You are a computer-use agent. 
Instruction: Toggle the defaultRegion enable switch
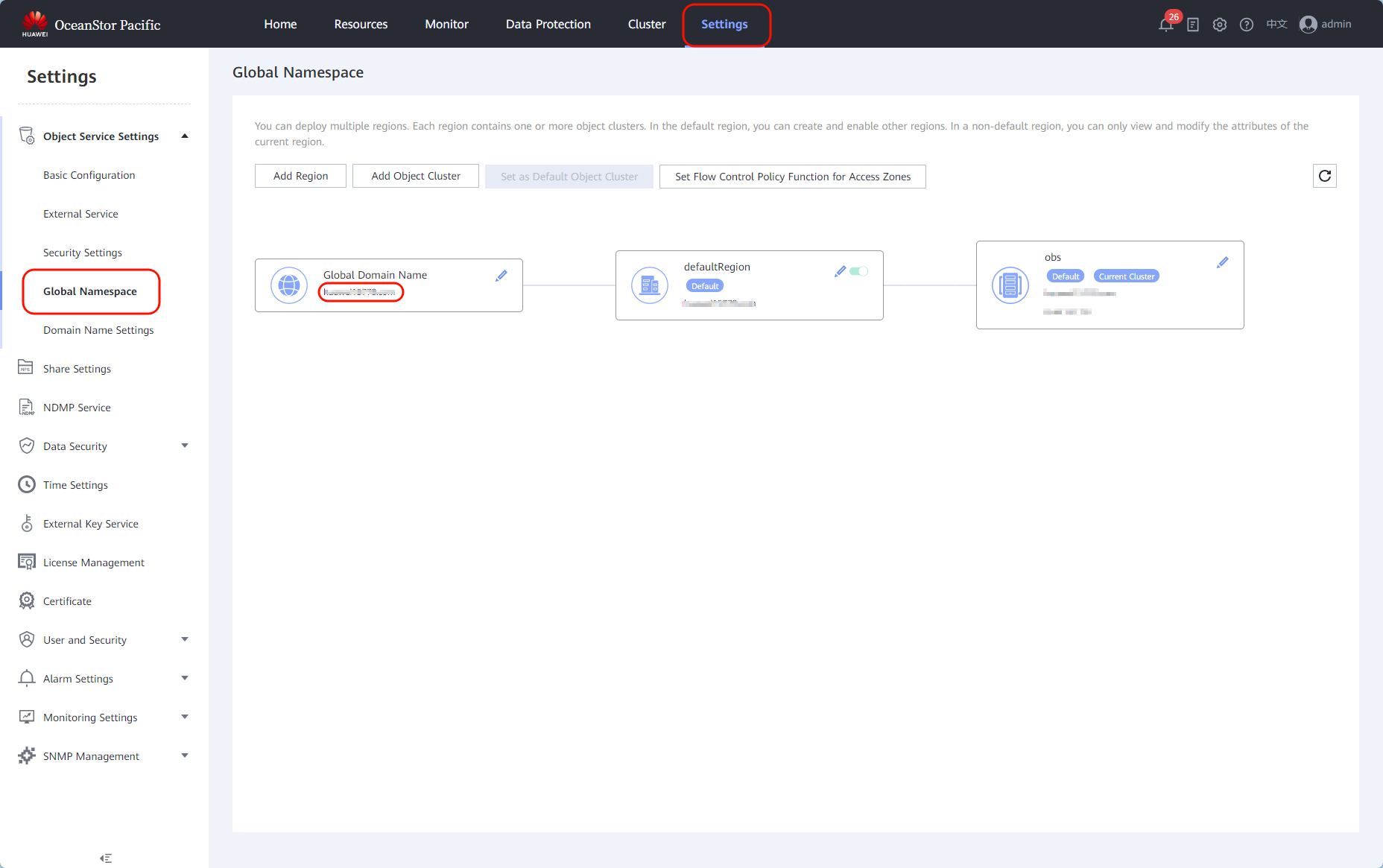[859, 271]
